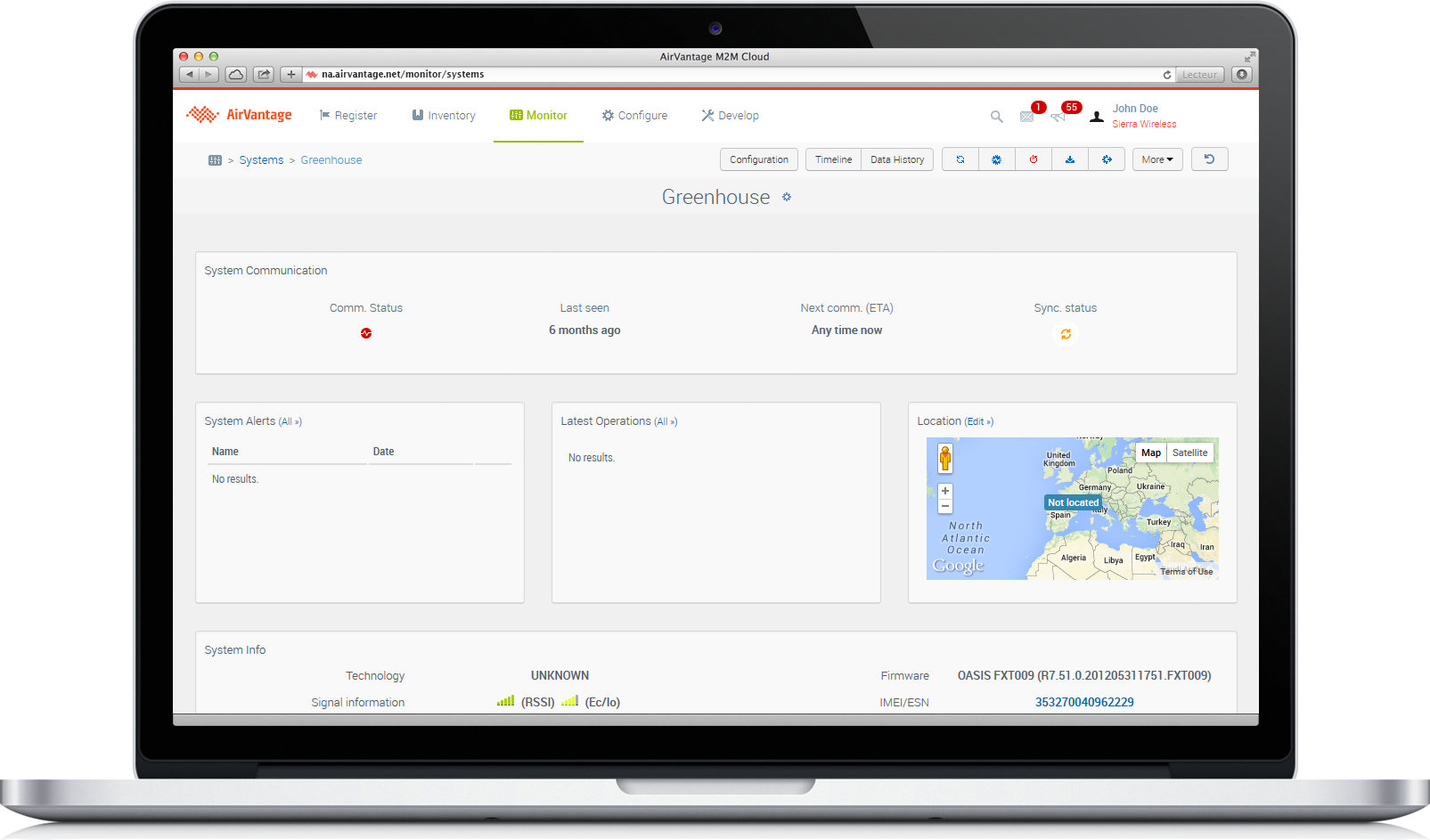This screenshot has height=840, width=1430.
Task: Open the mail notifications envelope icon
Action: pyautogui.click(x=1026, y=117)
